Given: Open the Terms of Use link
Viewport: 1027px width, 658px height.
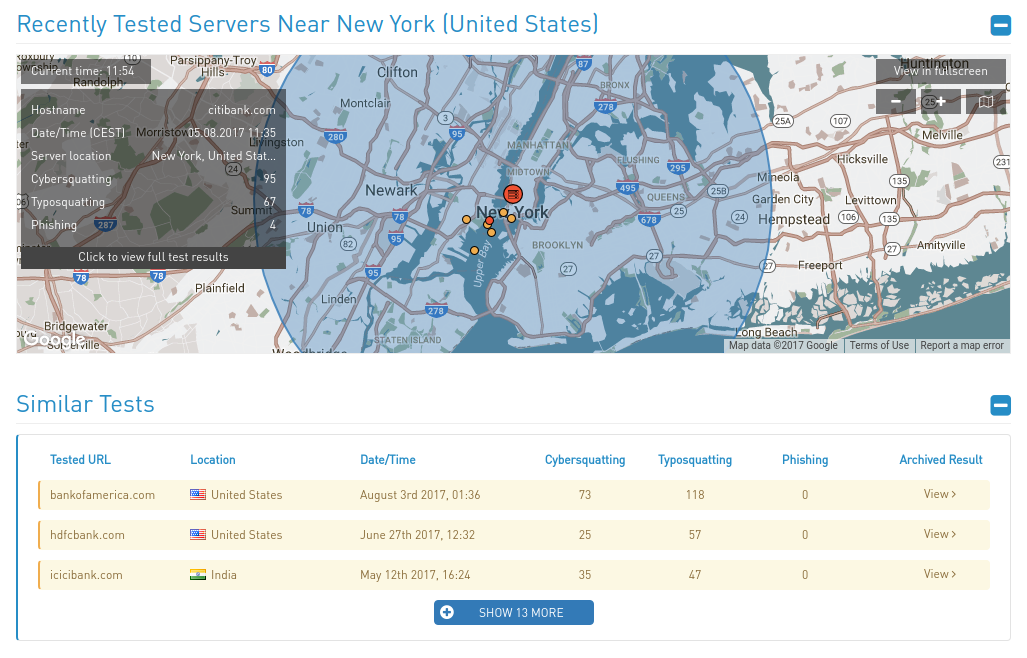Looking at the screenshot, I should point(879,345).
